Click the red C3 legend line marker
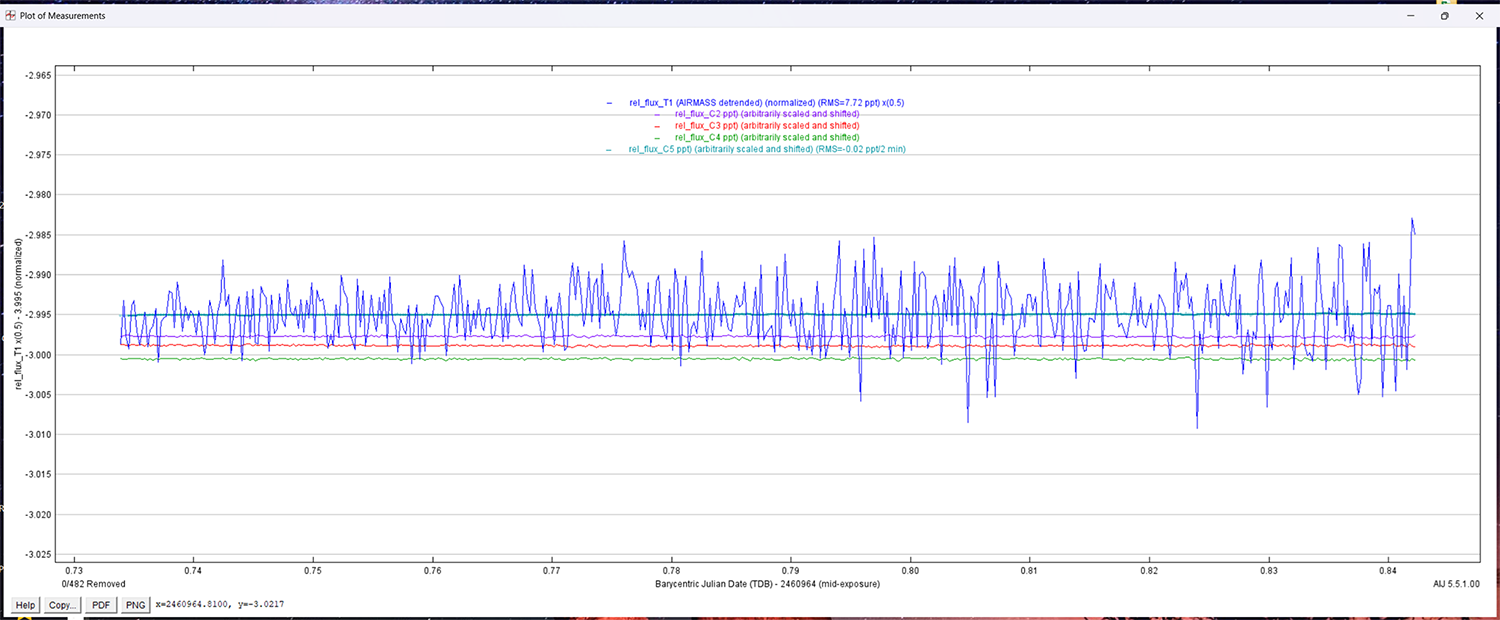Viewport: 1500px width, 620px height. point(656,127)
